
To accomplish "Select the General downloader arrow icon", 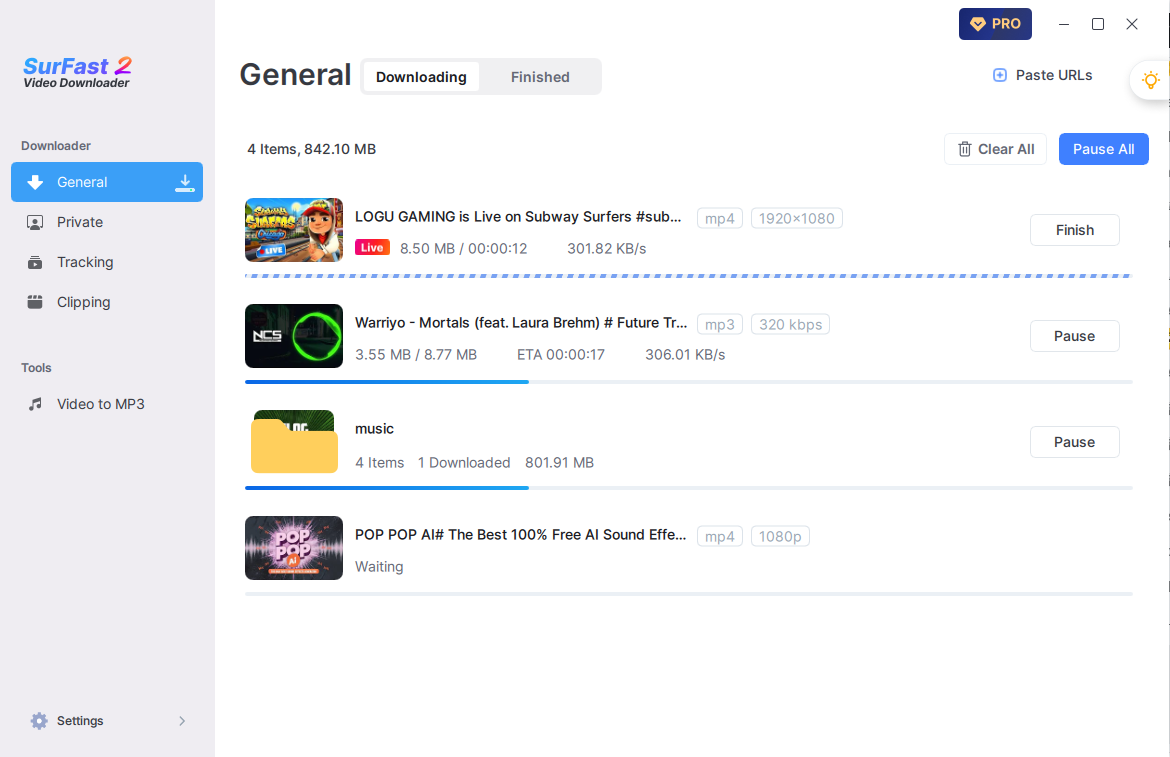I will click(x=35, y=183).
